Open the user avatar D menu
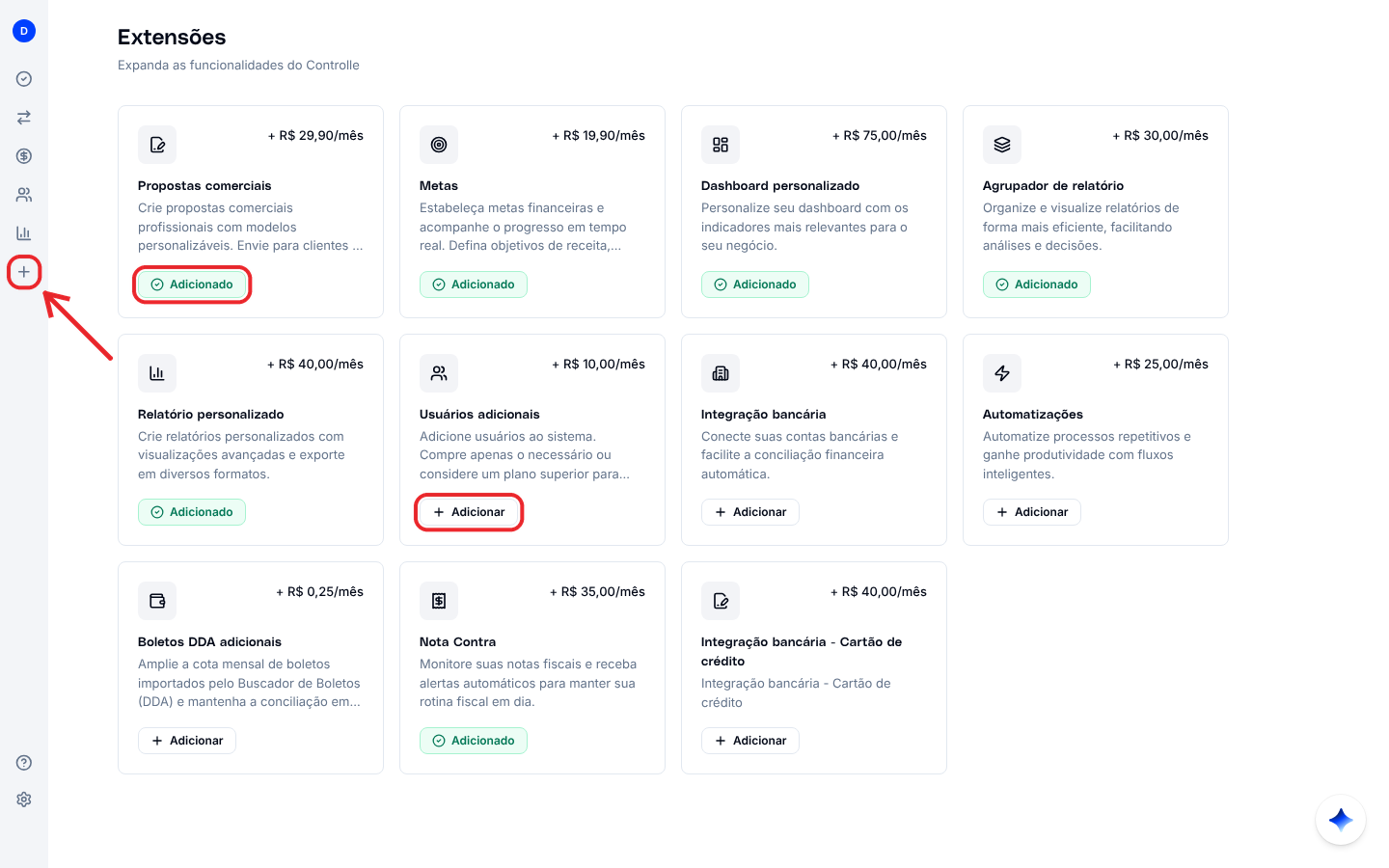Viewport: 1389px width, 868px height. tap(24, 31)
